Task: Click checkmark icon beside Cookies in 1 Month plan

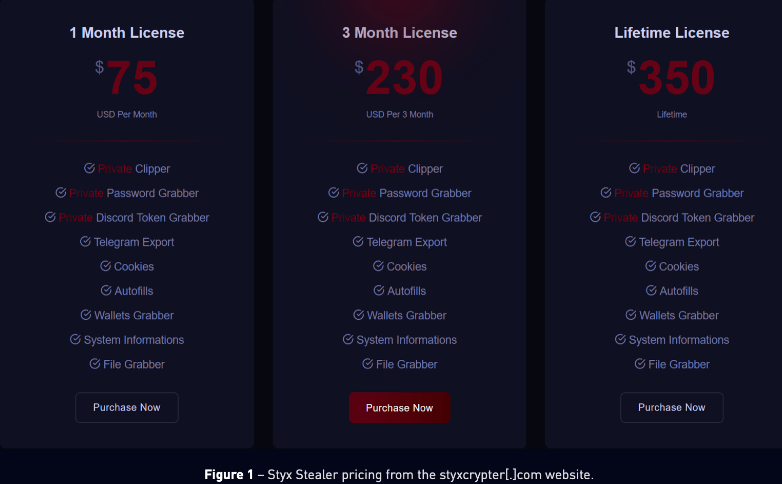Action: 105,266
